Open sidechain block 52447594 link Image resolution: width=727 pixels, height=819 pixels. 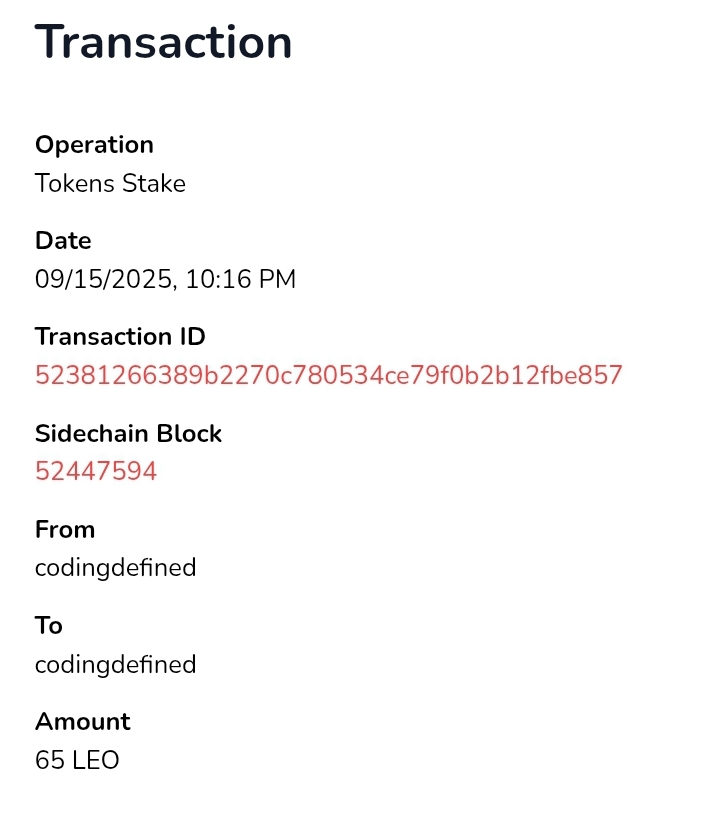[x=96, y=472]
